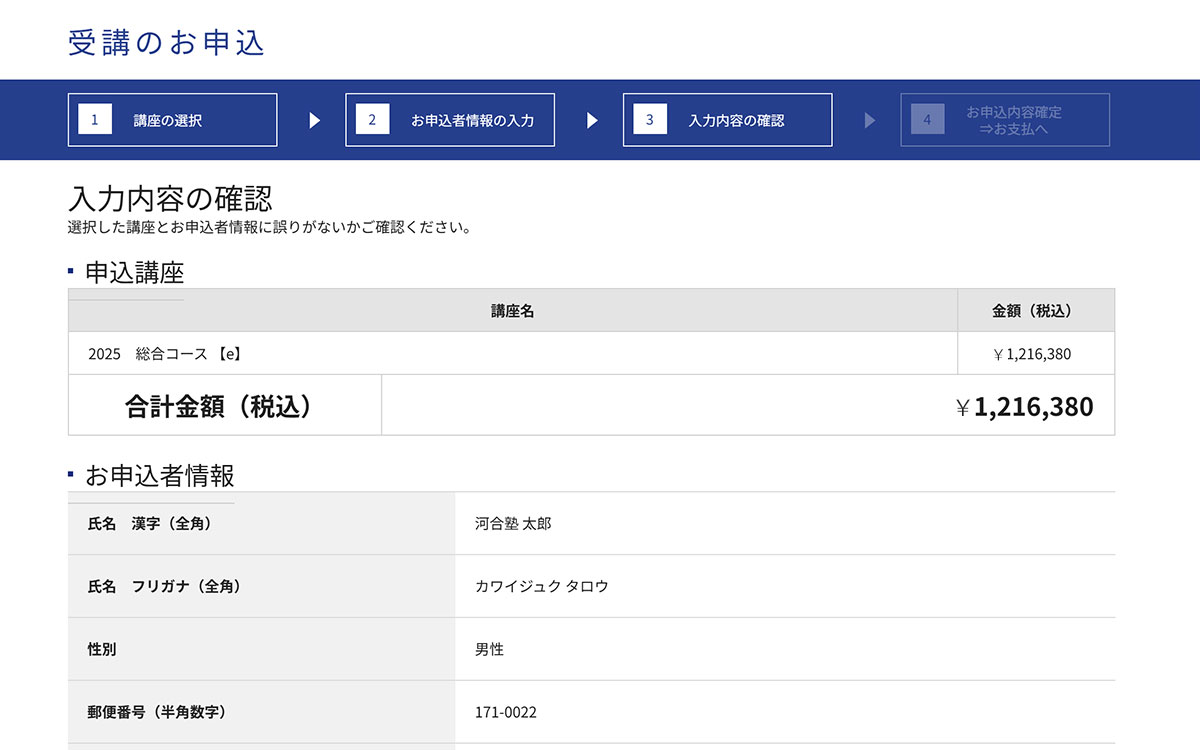Click the arrow between steps 1 and 2

(x=315, y=120)
